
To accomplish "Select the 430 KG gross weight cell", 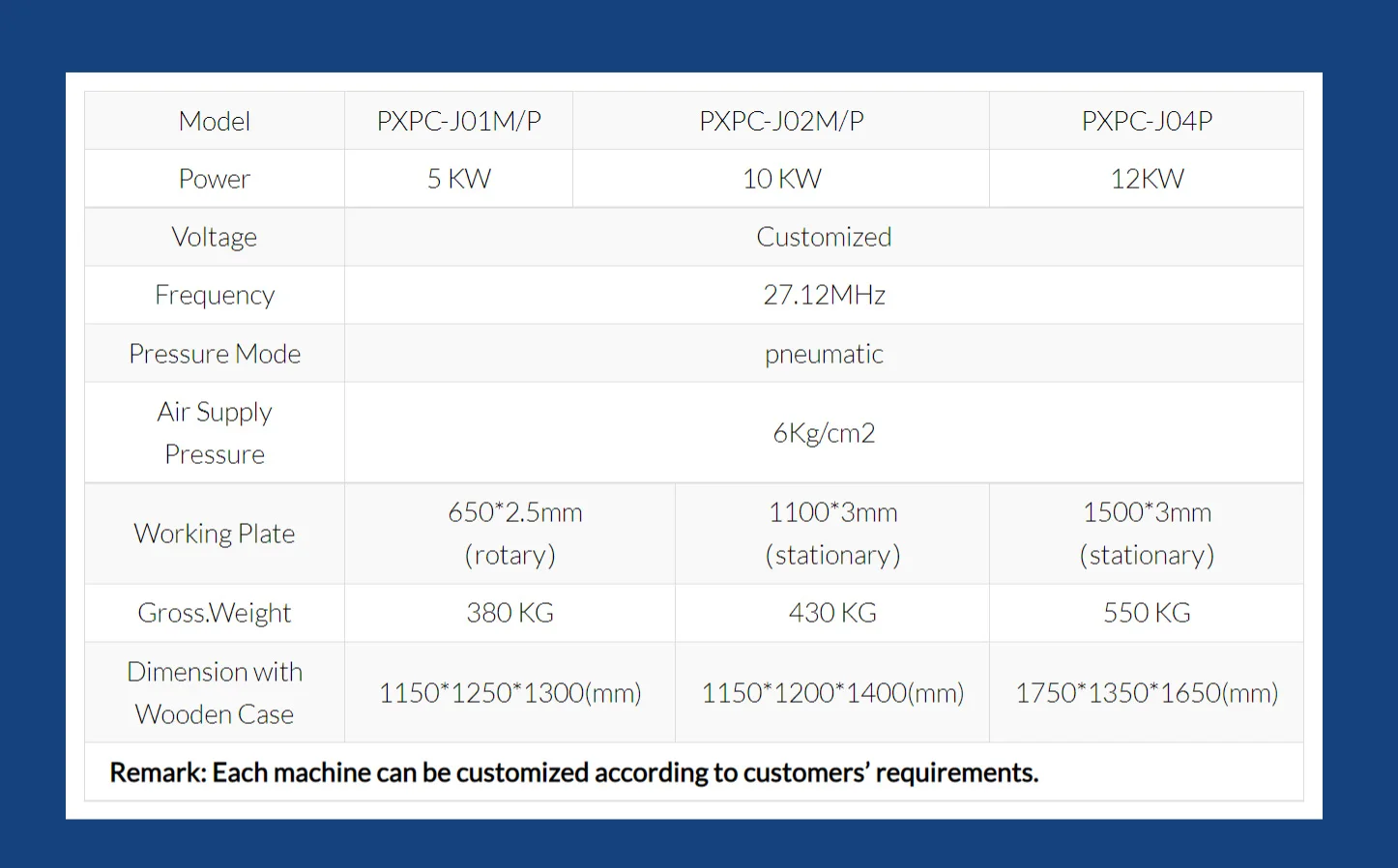I will pyautogui.click(x=832, y=613).
